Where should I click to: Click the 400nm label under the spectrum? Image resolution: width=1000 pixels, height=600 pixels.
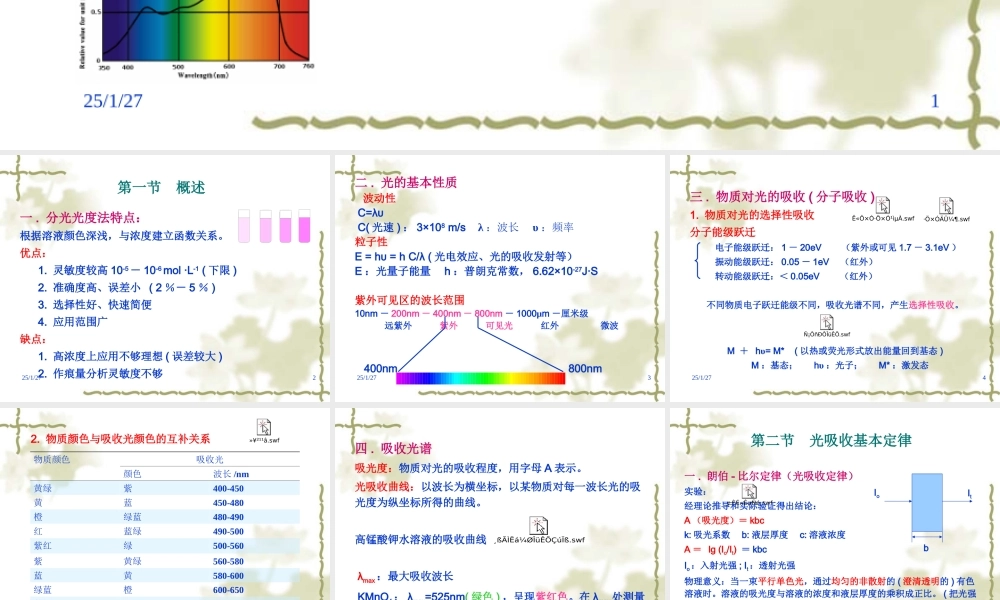point(380,368)
